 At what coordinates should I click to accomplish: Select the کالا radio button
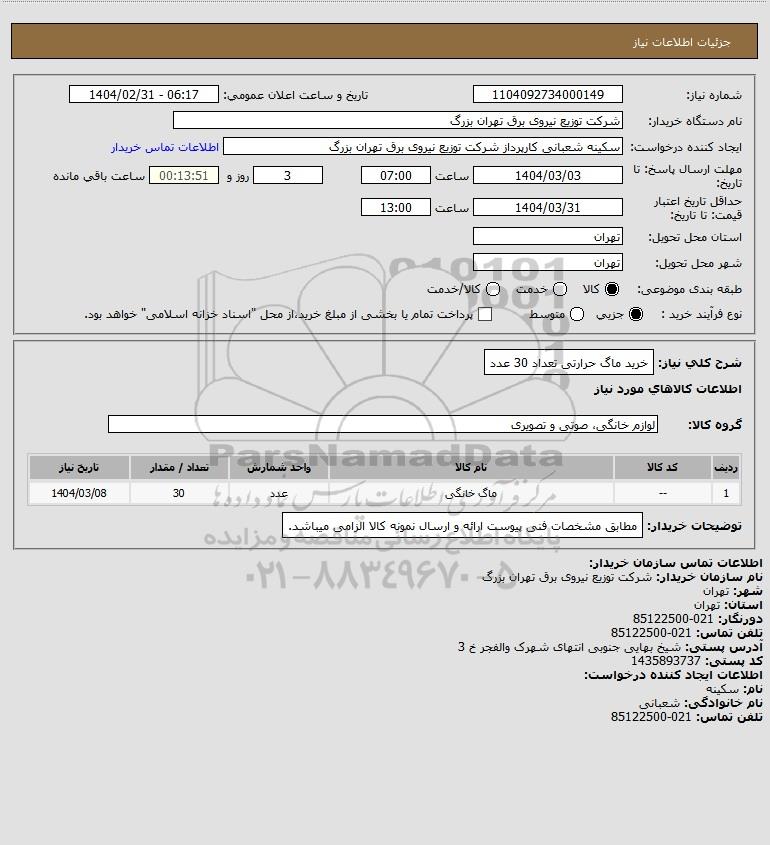(x=612, y=289)
